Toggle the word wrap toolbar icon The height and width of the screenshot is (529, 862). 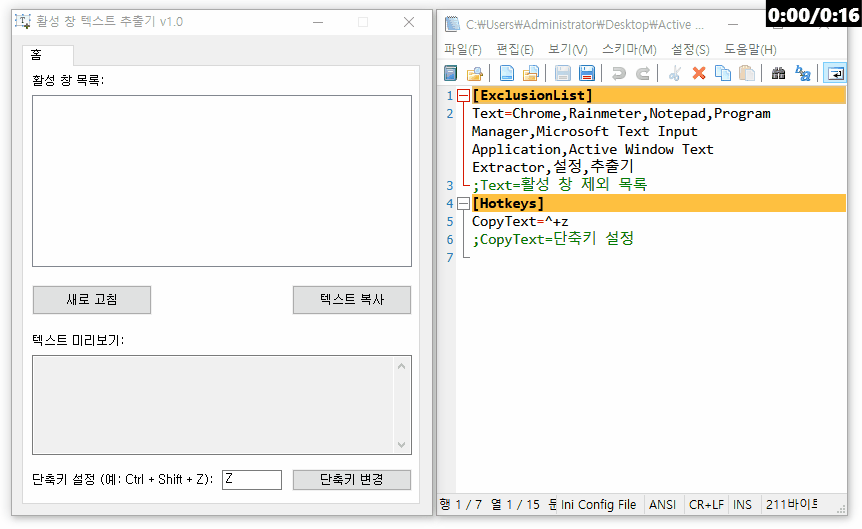pos(835,73)
